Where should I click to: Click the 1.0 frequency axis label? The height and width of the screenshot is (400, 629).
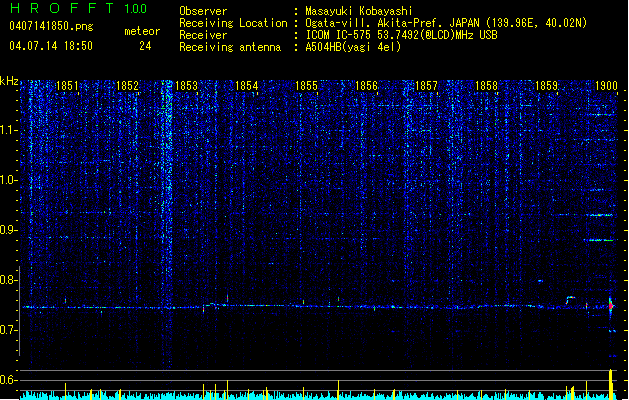pyautogui.click(x=9, y=180)
